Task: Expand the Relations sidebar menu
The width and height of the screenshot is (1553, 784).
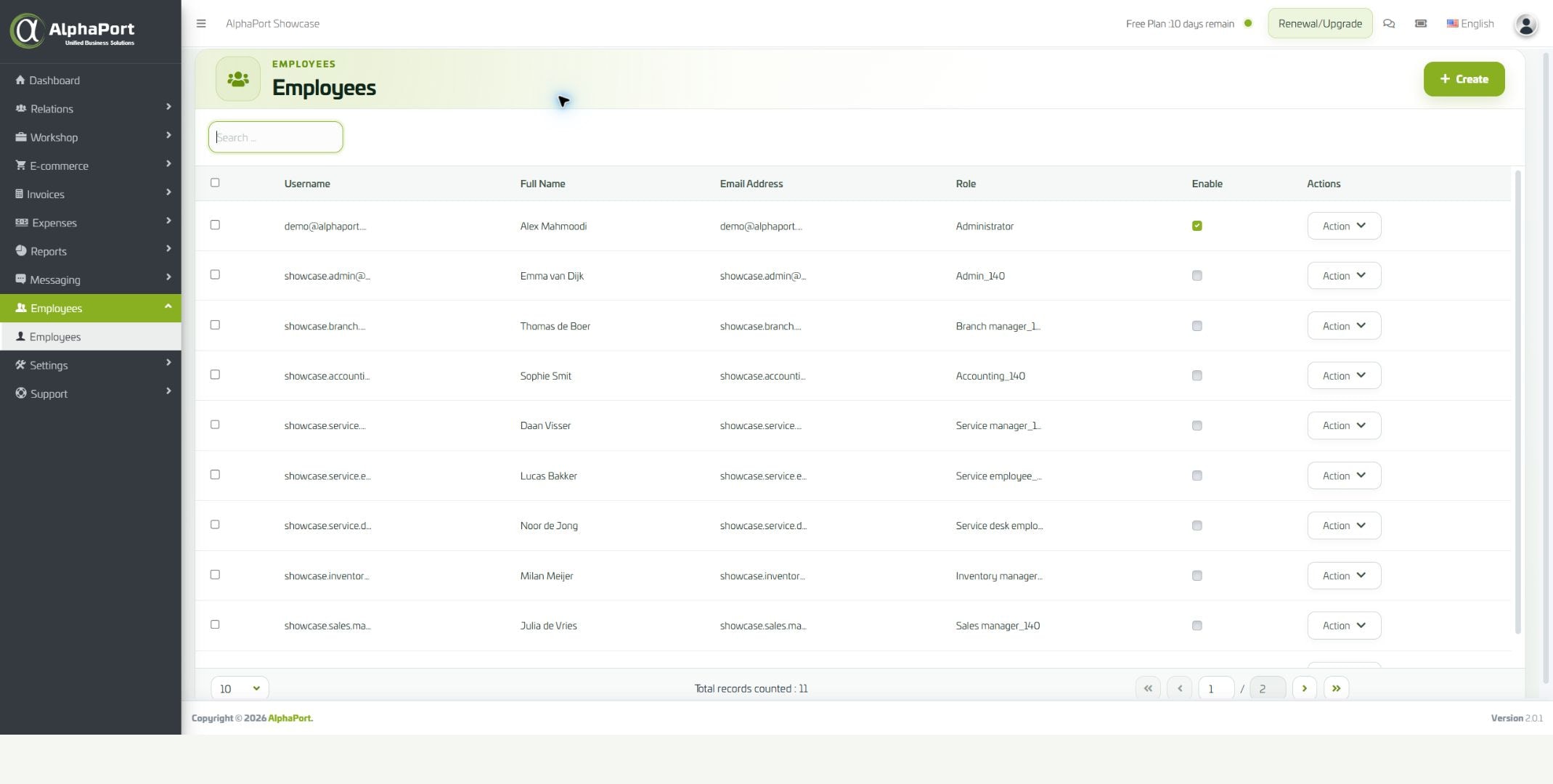Action: (91, 109)
